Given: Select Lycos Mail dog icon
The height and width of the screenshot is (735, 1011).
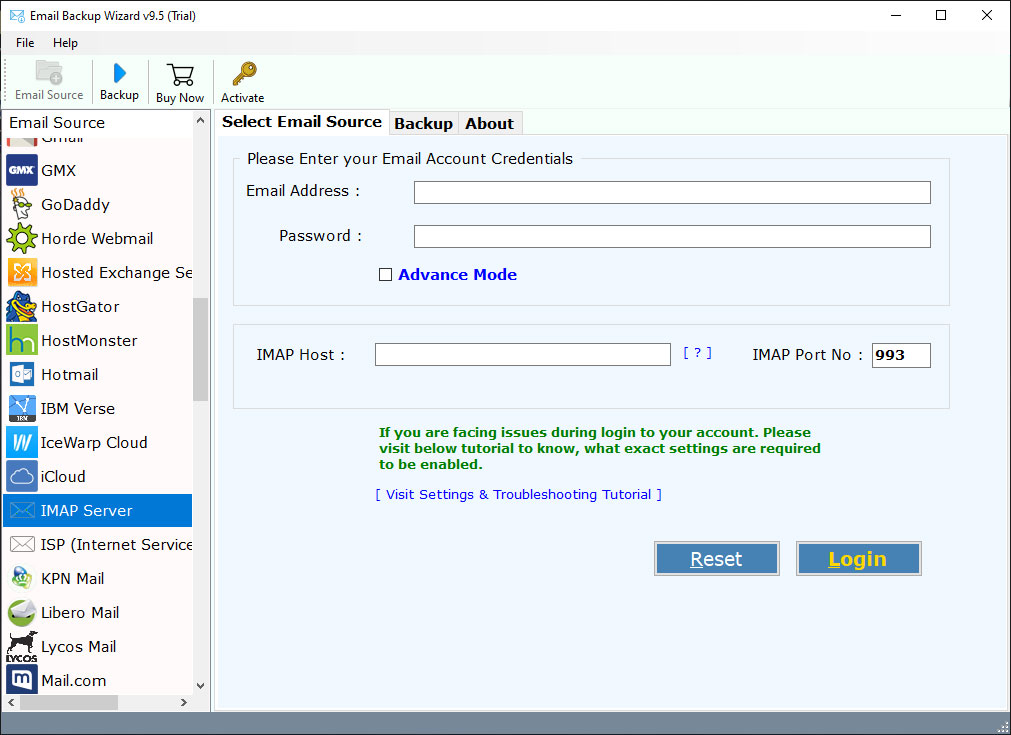Looking at the screenshot, I should pos(22,647).
